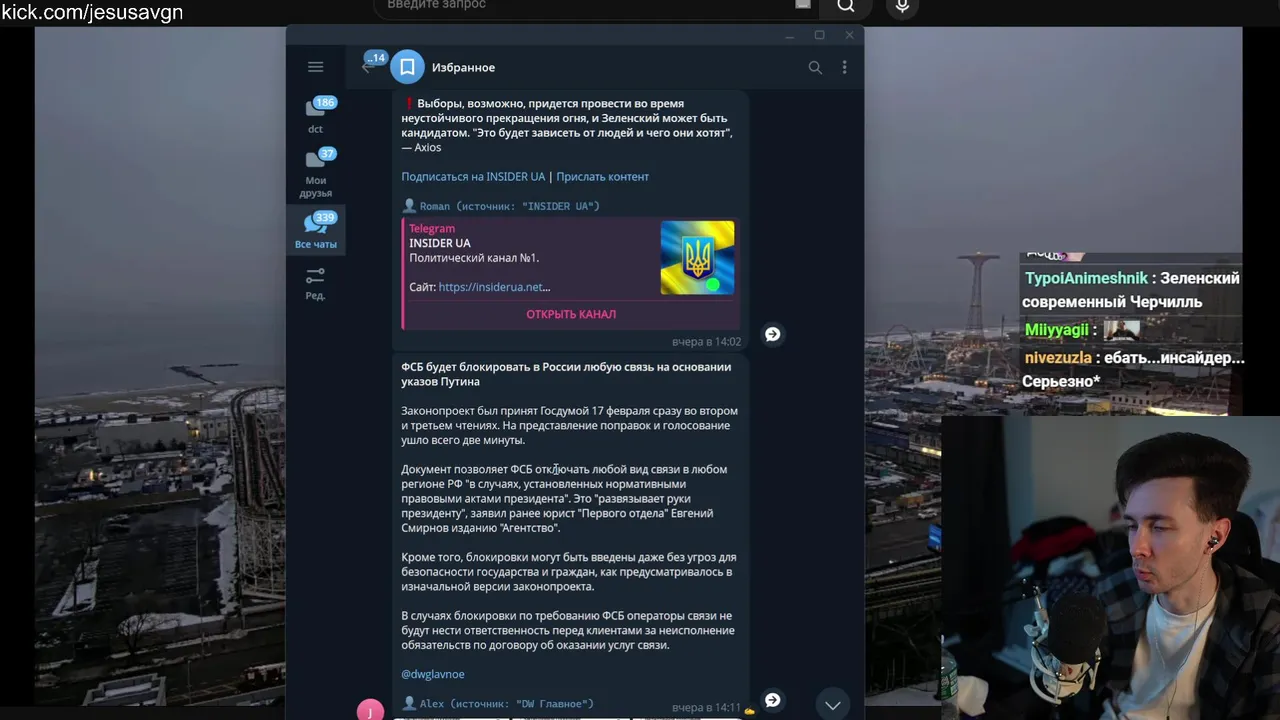Maximize the Telegram window
This screenshot has height=720, width=1280.
point(819,35)
